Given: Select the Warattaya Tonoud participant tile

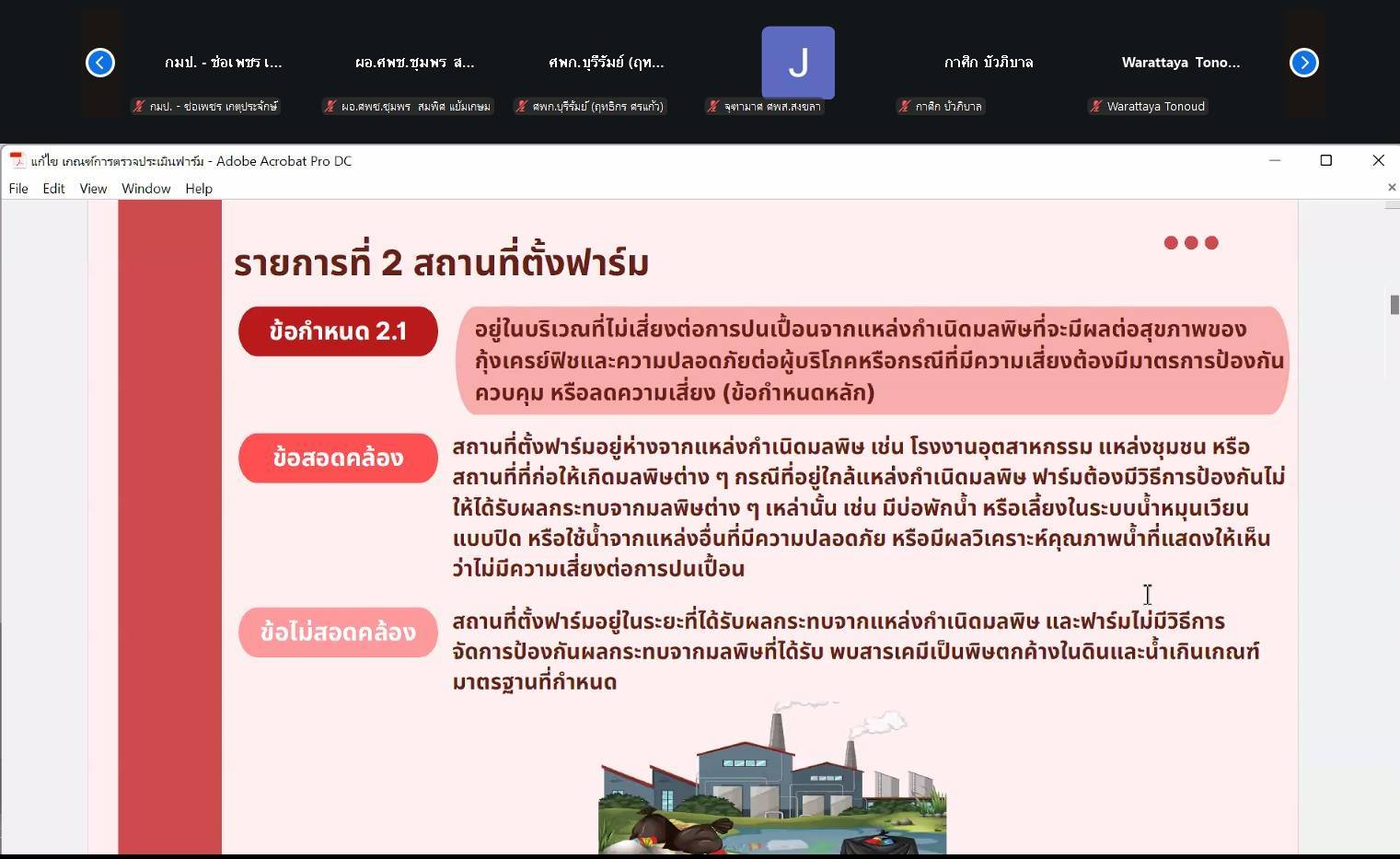Looking at the screenshot, I should [x=1180, y=63].
